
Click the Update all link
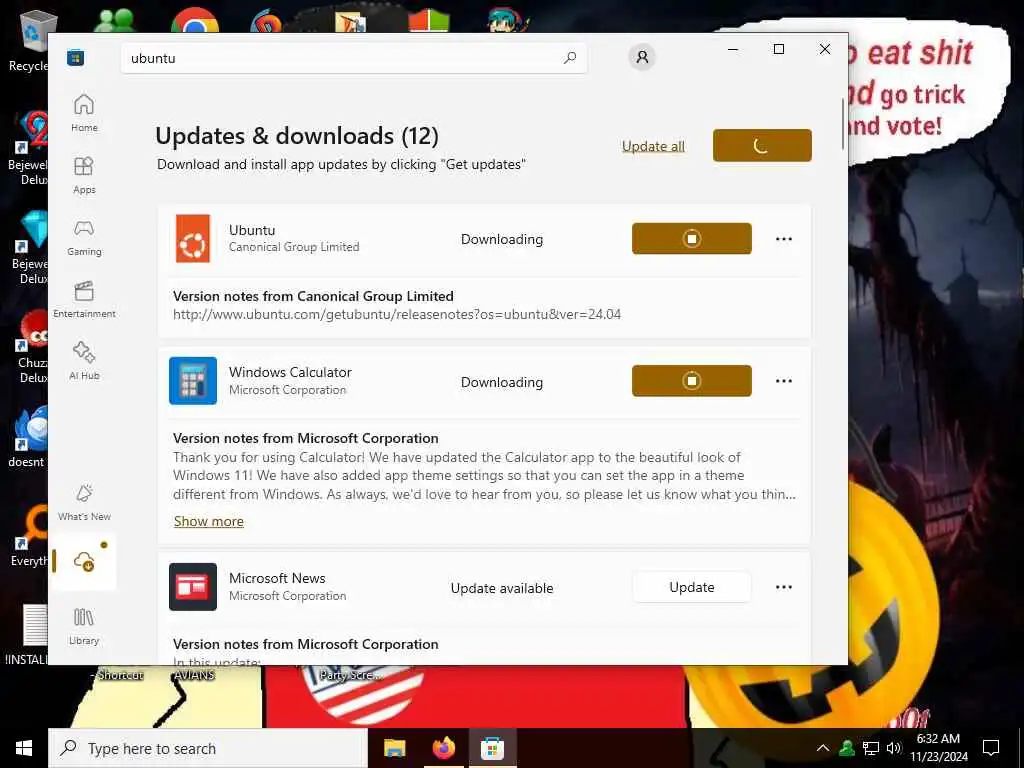(x=653, y=146)
